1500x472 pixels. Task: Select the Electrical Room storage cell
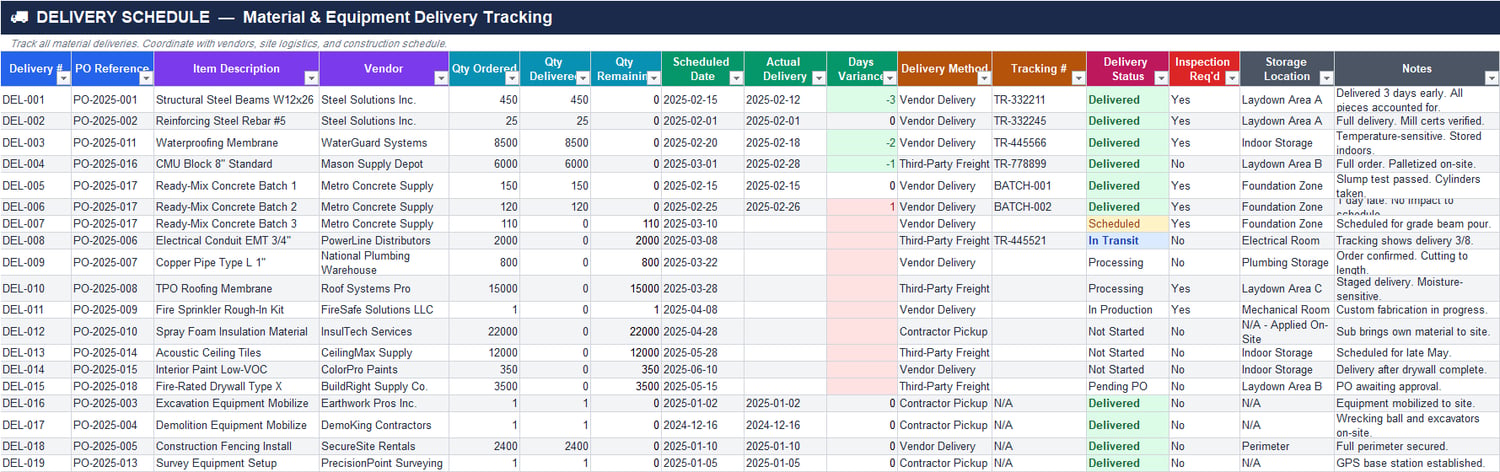coord(1287,241)
